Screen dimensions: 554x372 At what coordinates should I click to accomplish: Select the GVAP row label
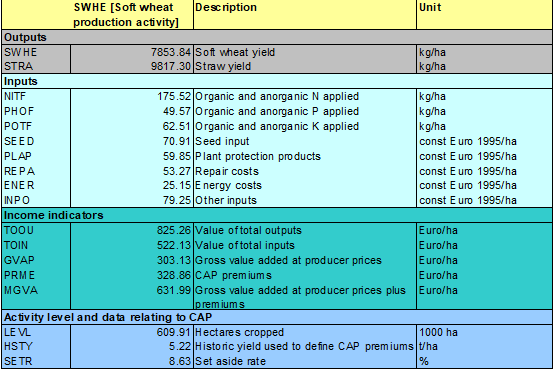pos(19,260)
